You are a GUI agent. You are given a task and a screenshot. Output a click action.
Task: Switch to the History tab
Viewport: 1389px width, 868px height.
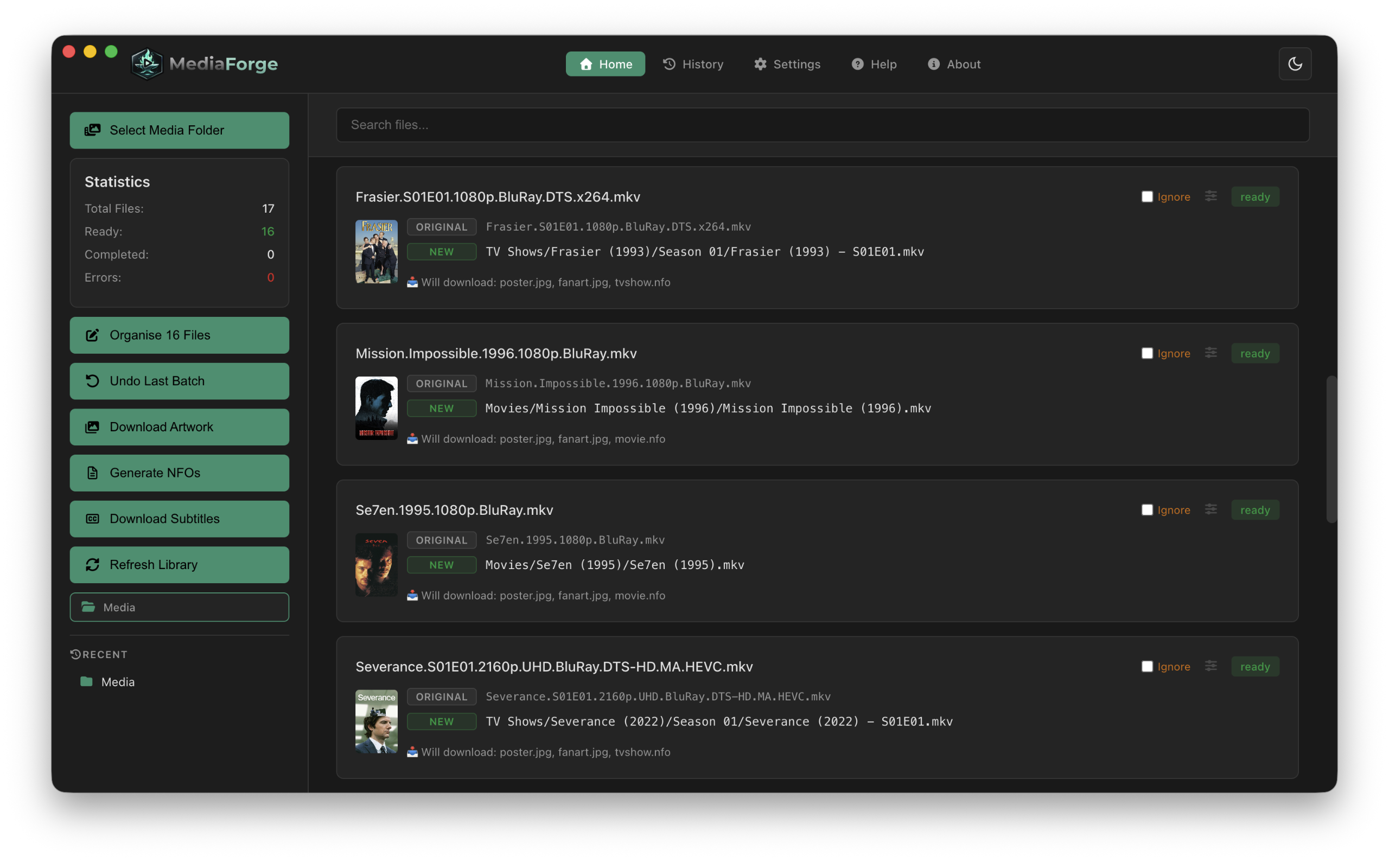coord(693,63)
